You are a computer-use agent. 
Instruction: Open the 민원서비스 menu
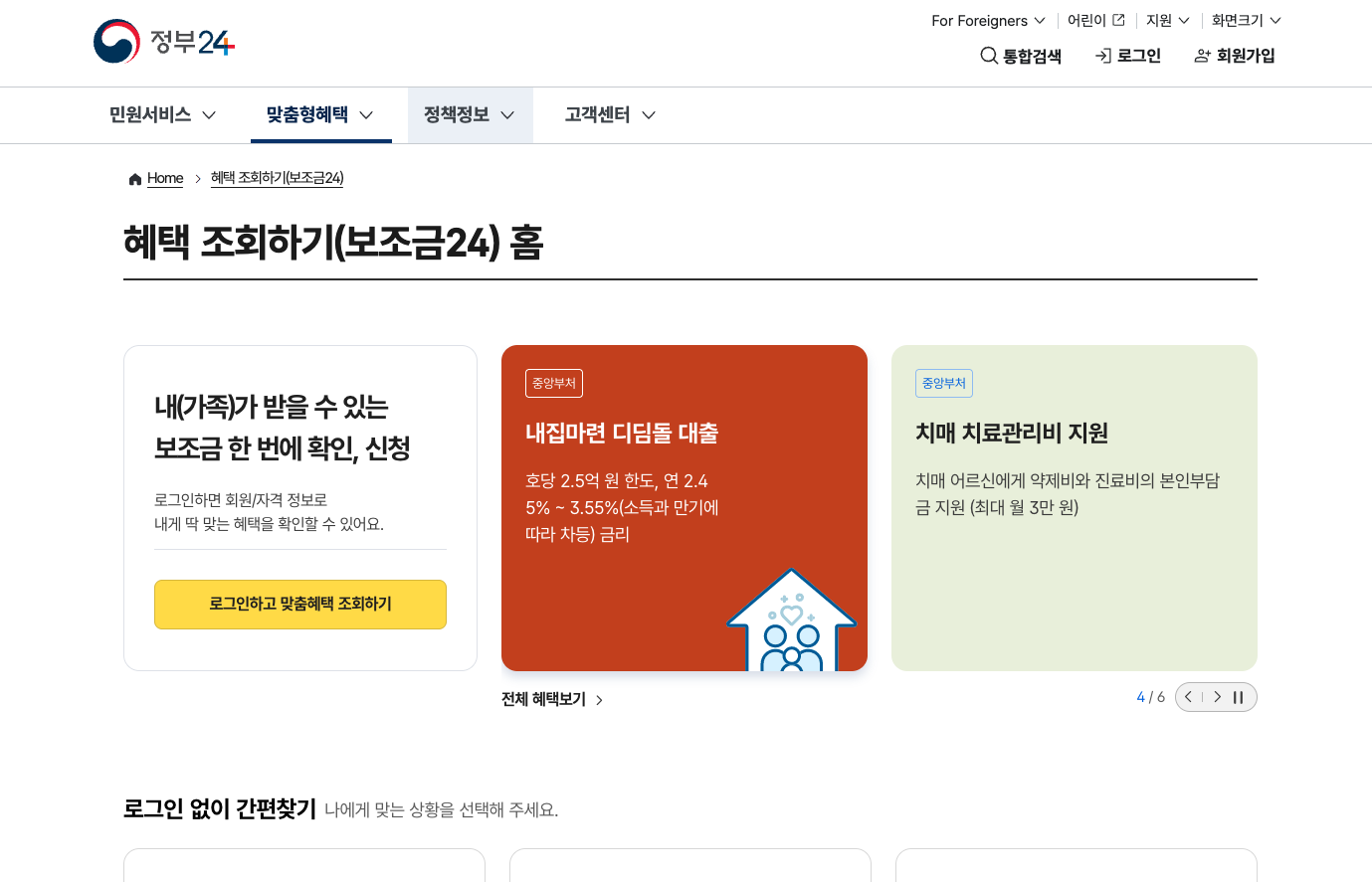pos(163,115)
